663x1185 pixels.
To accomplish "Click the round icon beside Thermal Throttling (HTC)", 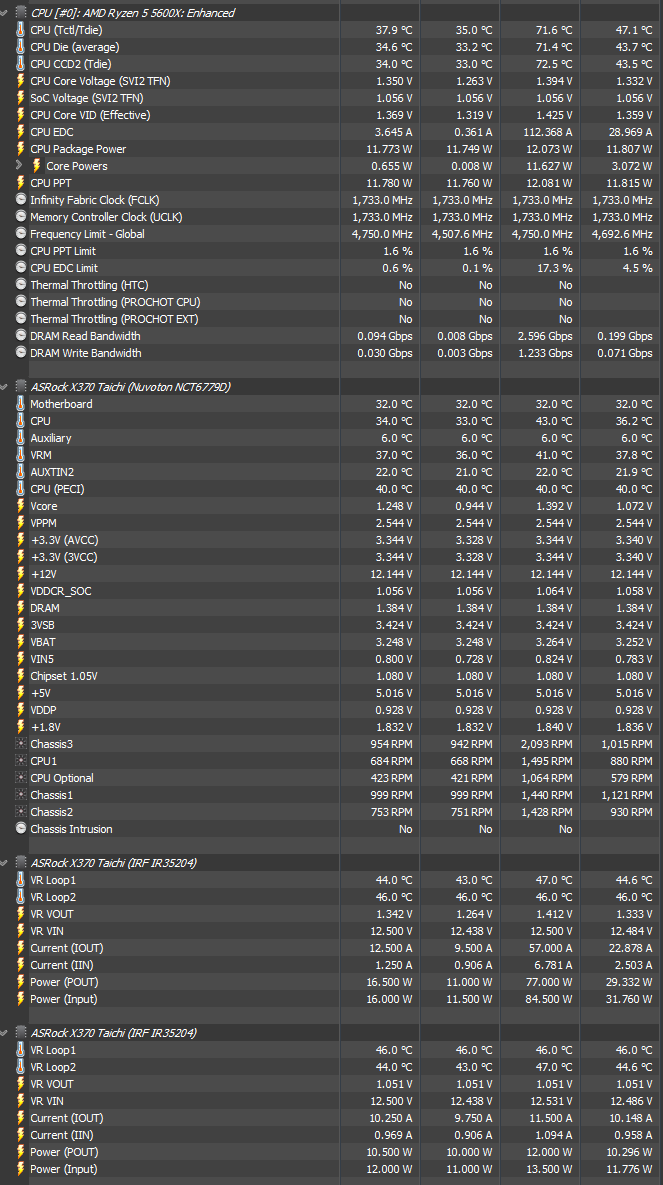I will click(20, 285).
